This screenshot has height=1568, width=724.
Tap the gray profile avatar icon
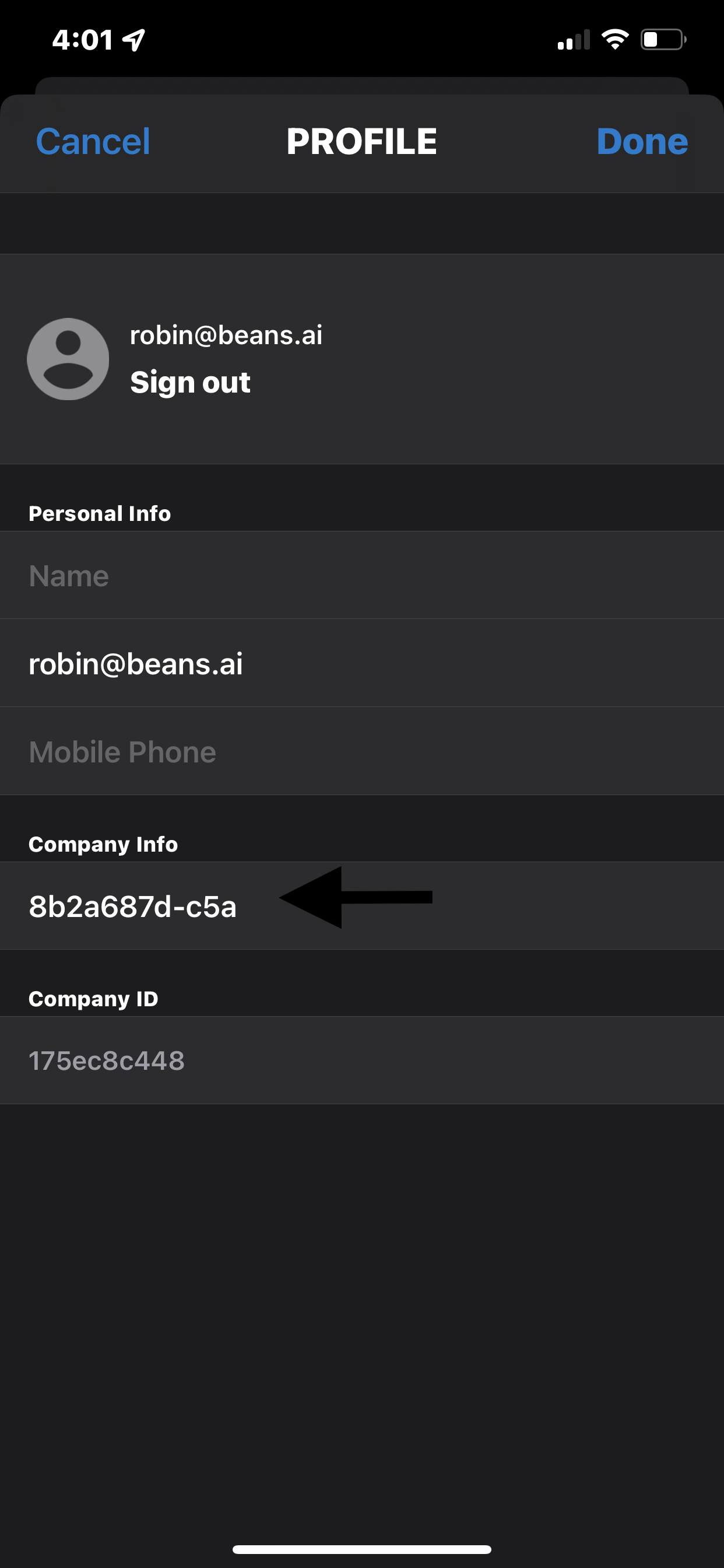[68, 359]
